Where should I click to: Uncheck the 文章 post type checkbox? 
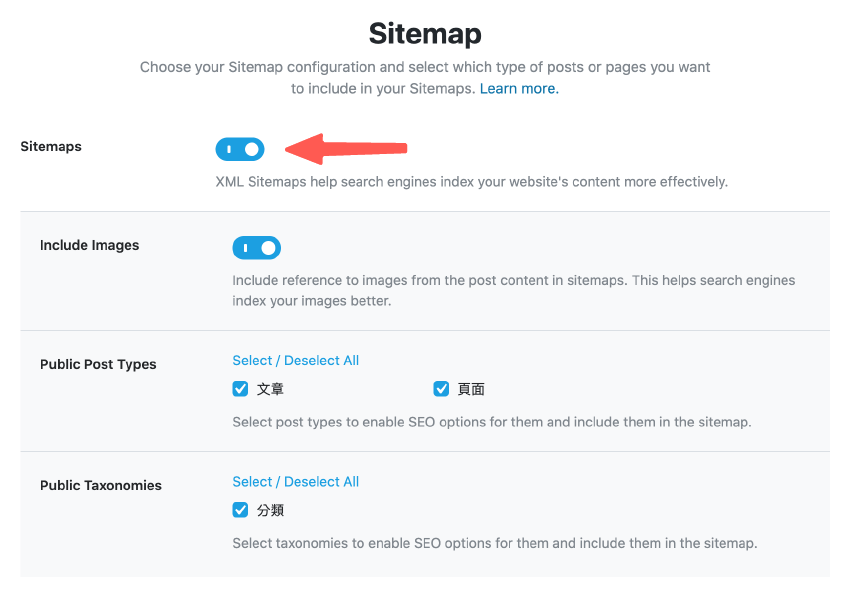[x=240, y=389]
